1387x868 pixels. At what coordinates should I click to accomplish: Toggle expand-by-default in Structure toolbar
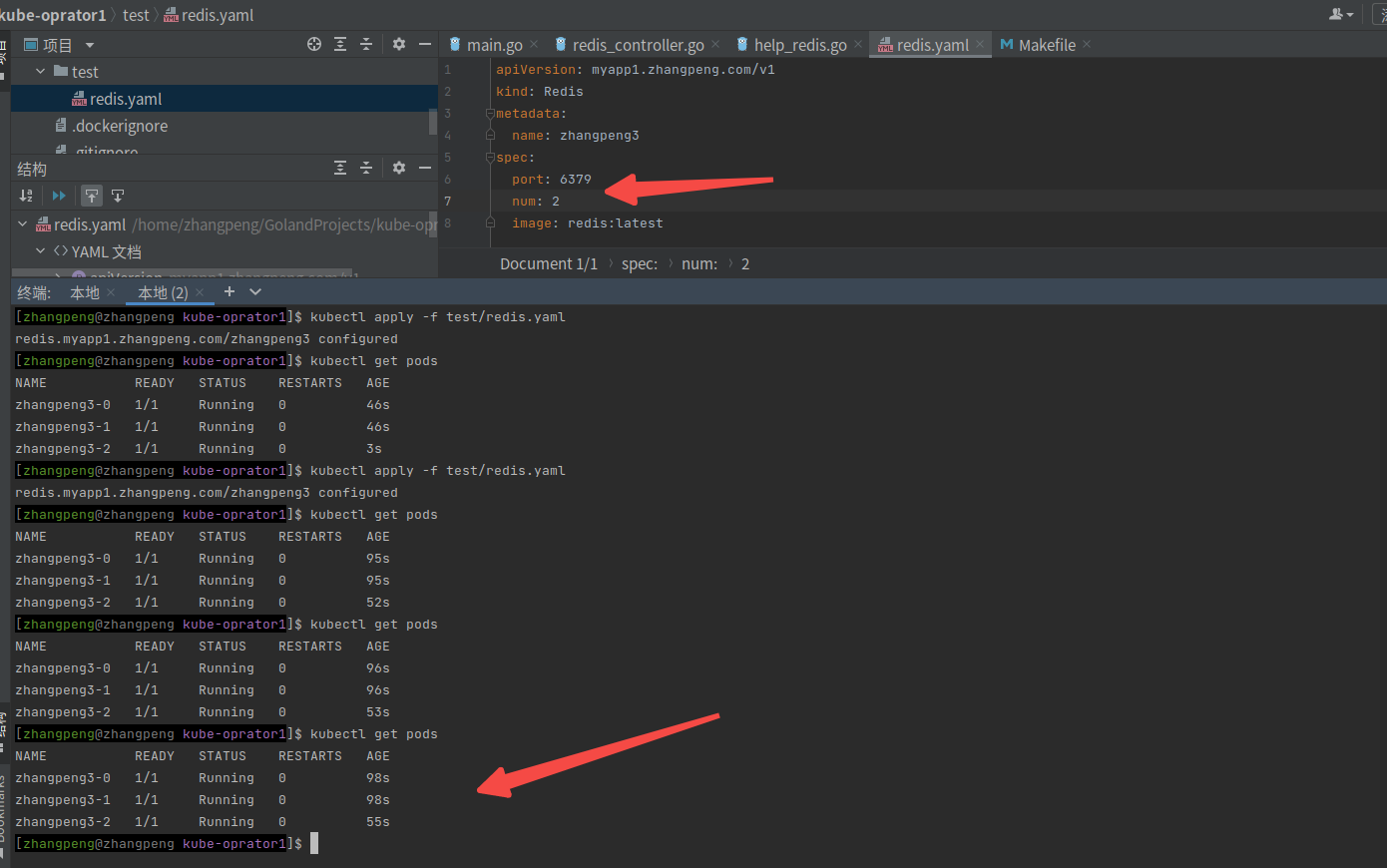[59, 196]
